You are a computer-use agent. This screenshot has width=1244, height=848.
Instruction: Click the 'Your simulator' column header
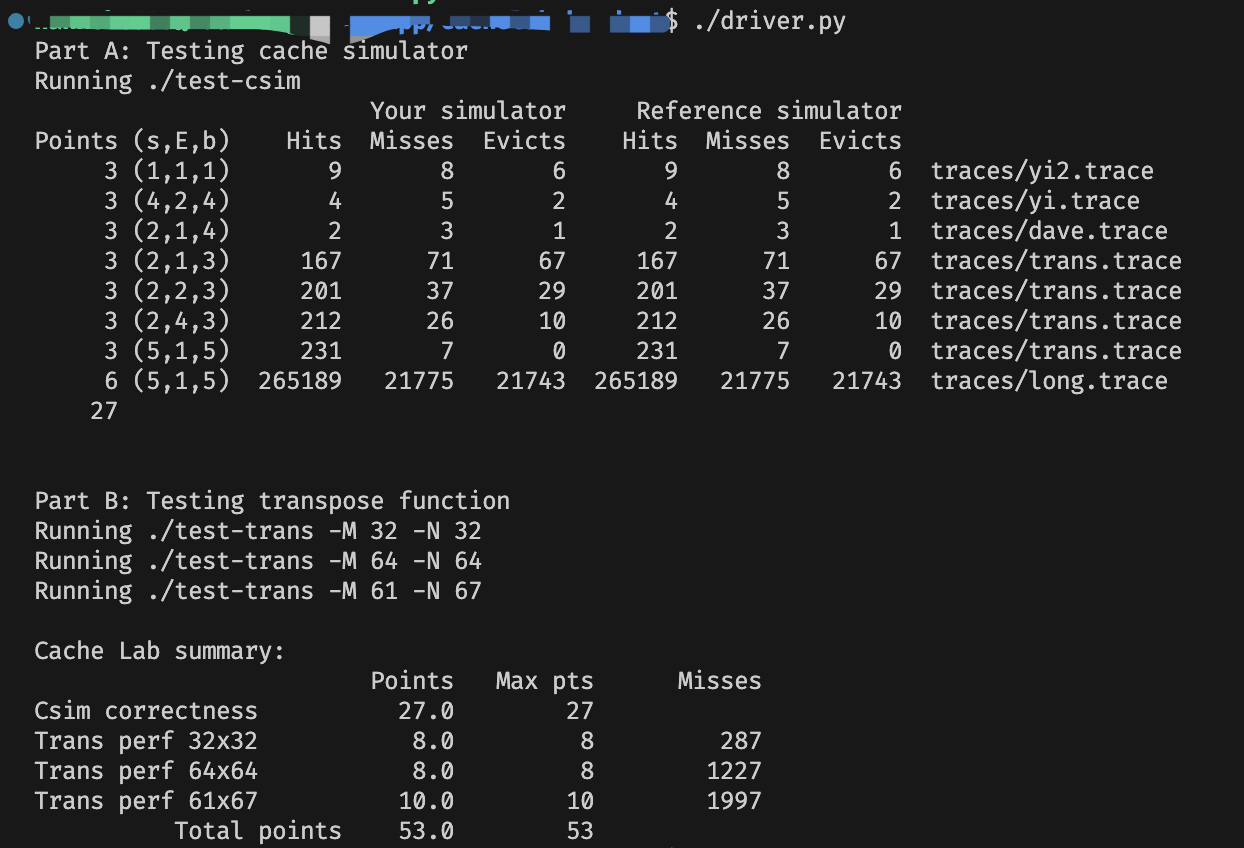pyautogui.click(x=467, y=111)
